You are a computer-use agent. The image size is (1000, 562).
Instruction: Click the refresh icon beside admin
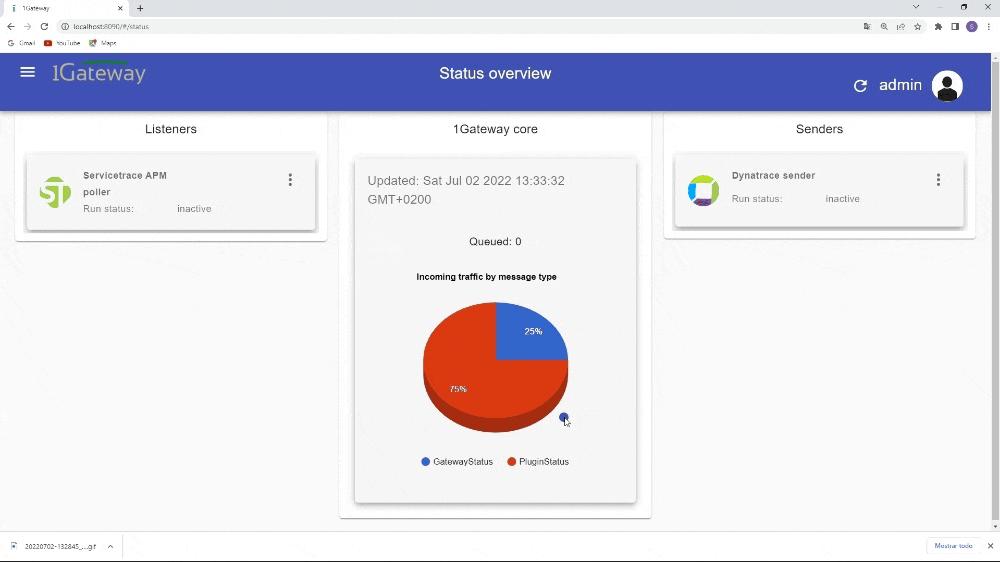click(860, 86)
